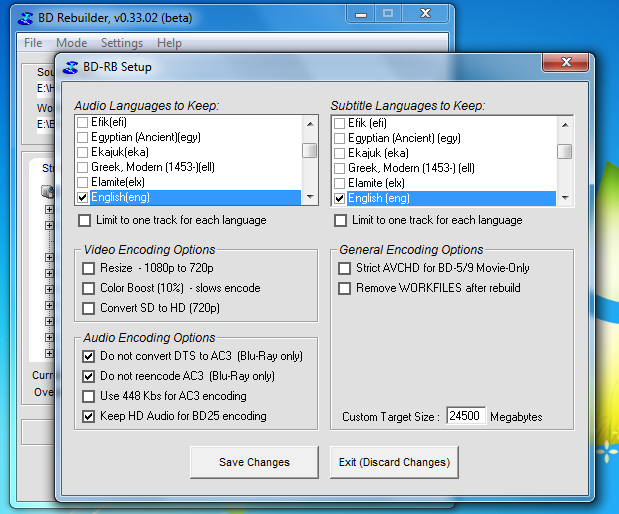
Task: Check Egyptian (Ancient)(egy) in Audio Languages
Action: pyautogui.click(x=83, y=137)
